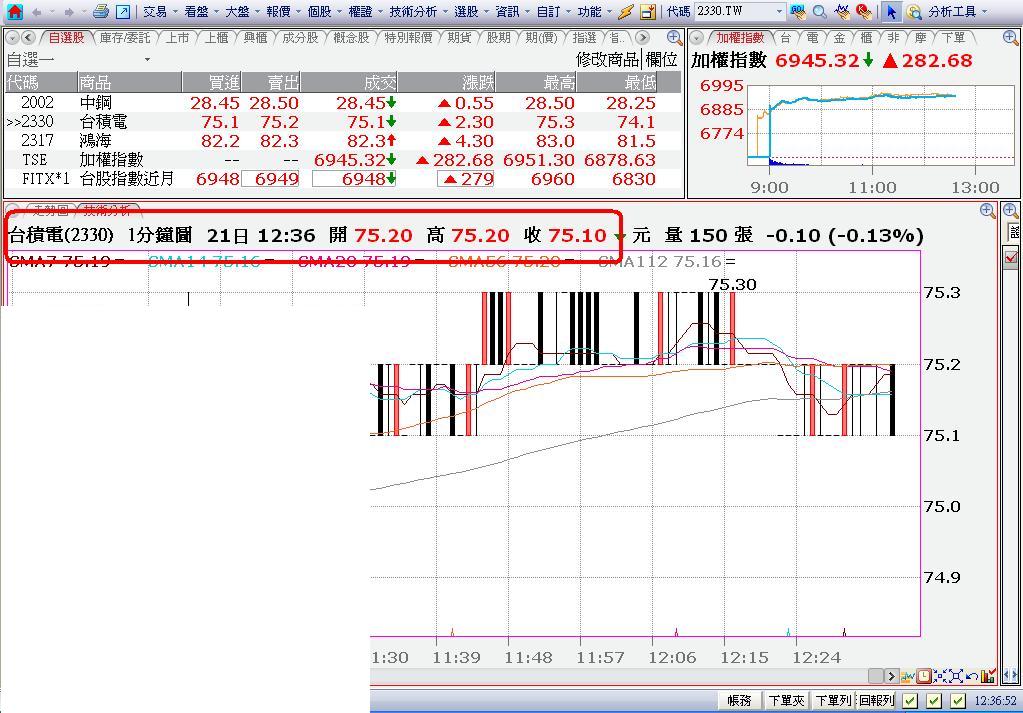This screenshot has height=713, width=1023.
Task: Click the chart scrollbar right arrow button
Action: (891, 676)
